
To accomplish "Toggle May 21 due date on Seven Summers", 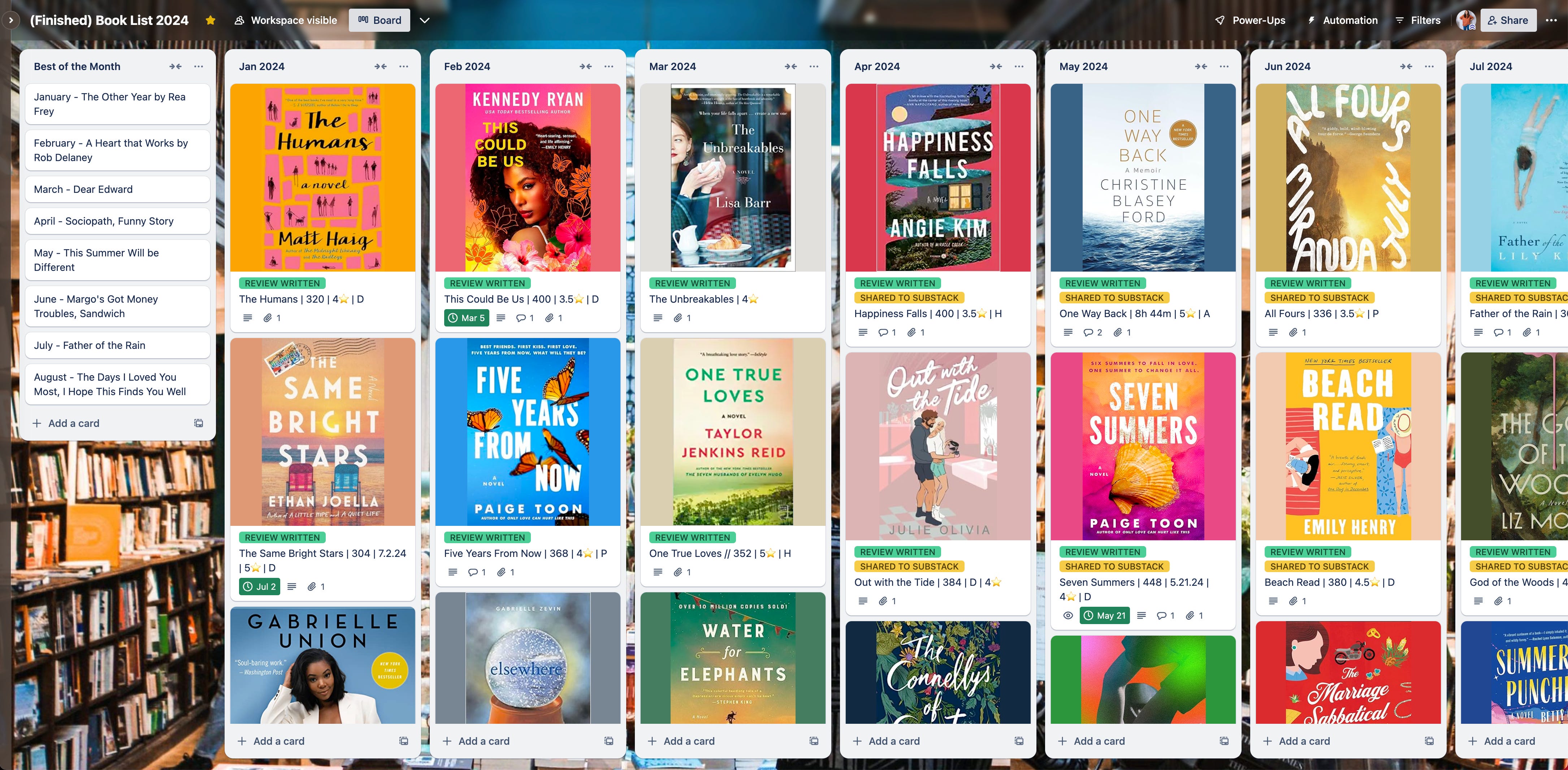I will (x=1105, y=615).
